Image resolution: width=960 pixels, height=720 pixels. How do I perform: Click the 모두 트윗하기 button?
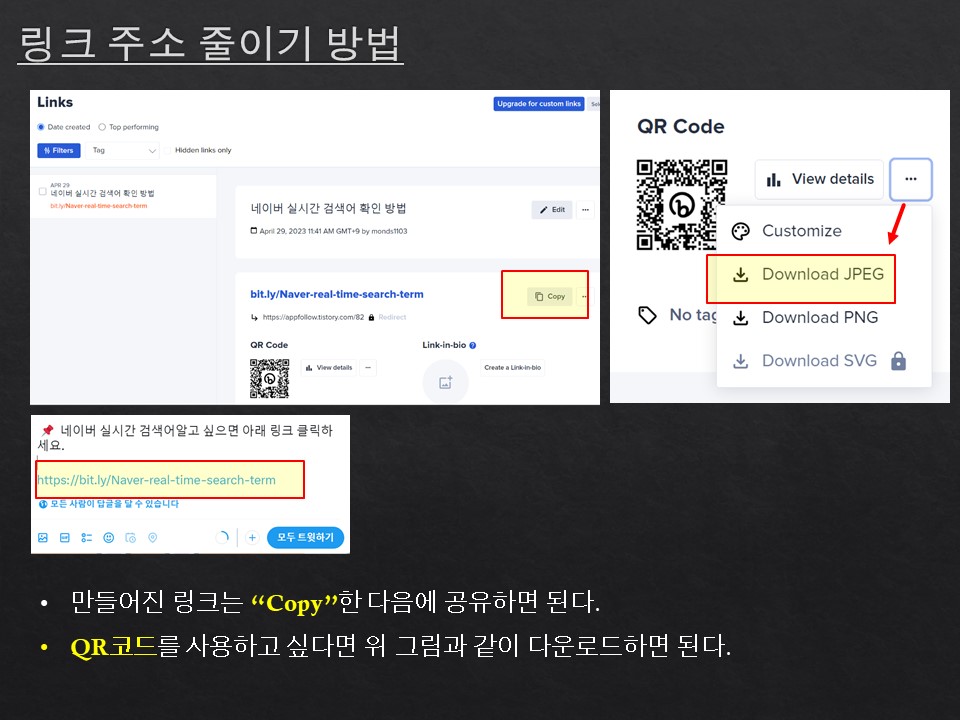coord(305,538)
